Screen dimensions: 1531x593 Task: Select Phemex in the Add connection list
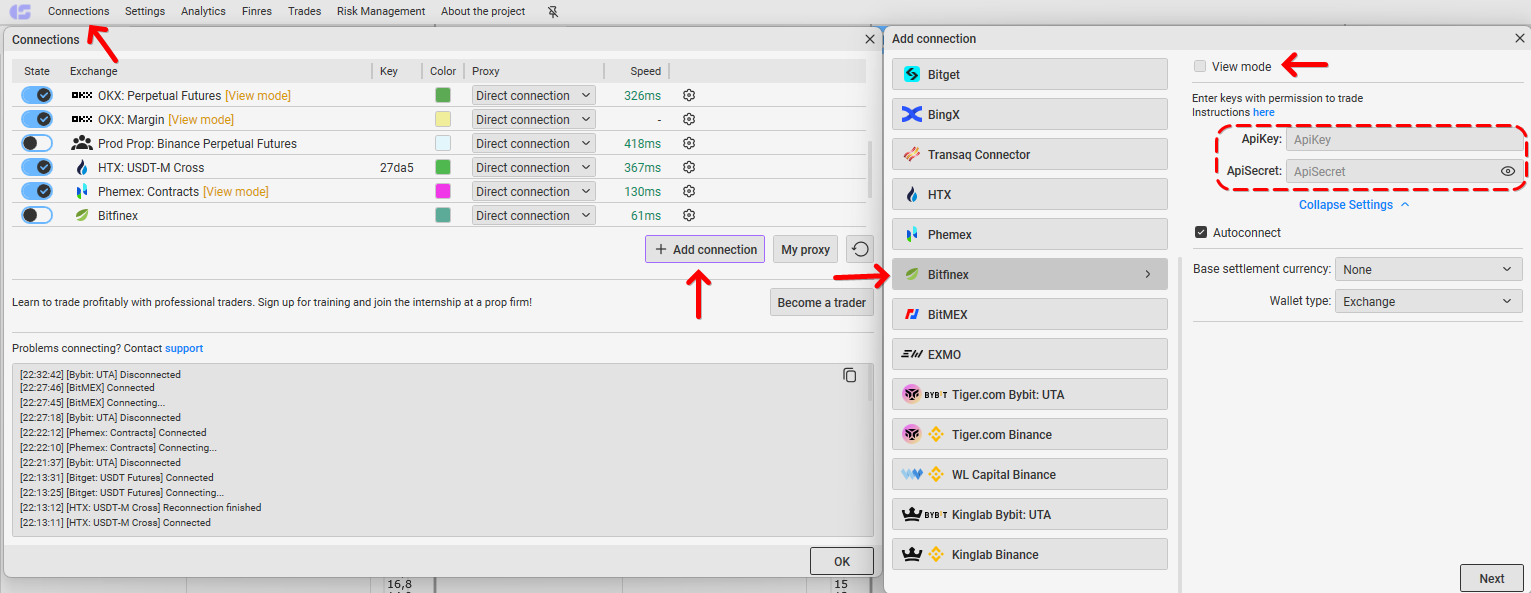[1030, 234]
